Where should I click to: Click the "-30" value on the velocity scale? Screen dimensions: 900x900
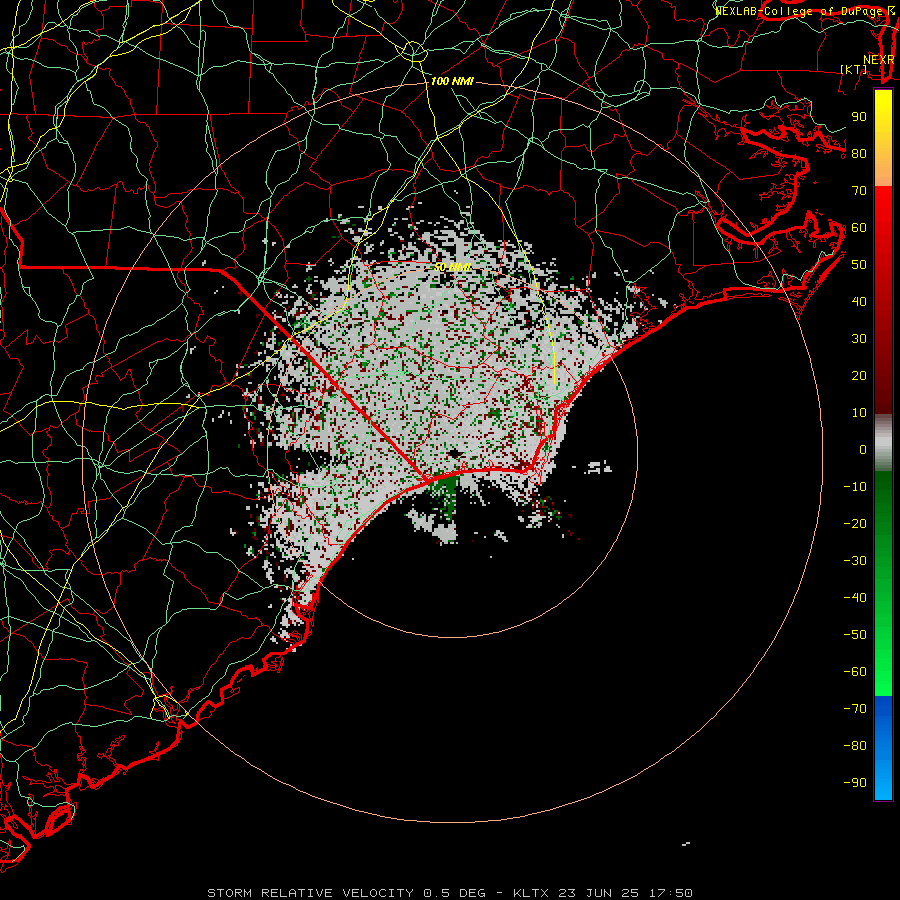click(x=855, y=561)
